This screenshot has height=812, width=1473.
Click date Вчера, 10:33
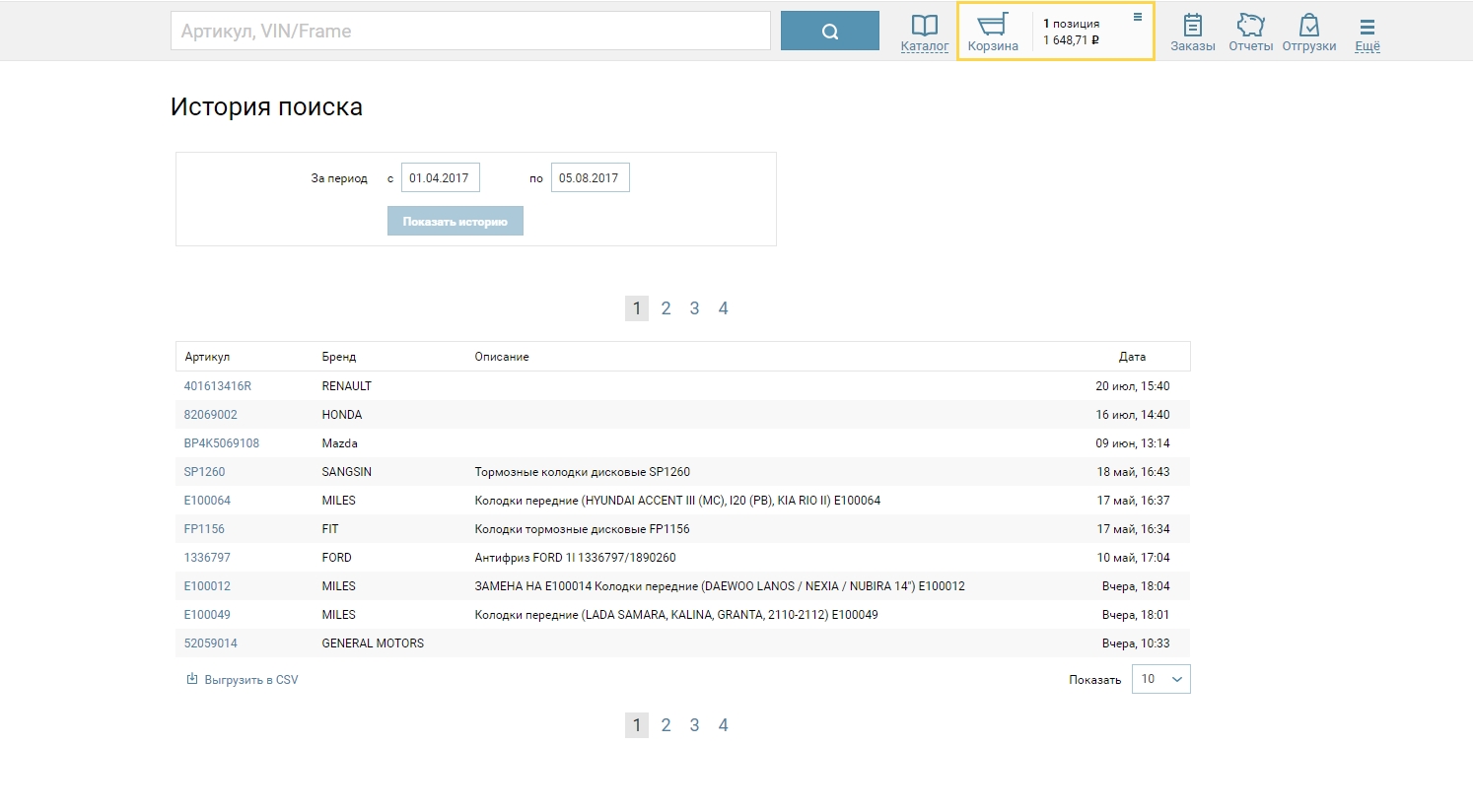click(1136, 643)
